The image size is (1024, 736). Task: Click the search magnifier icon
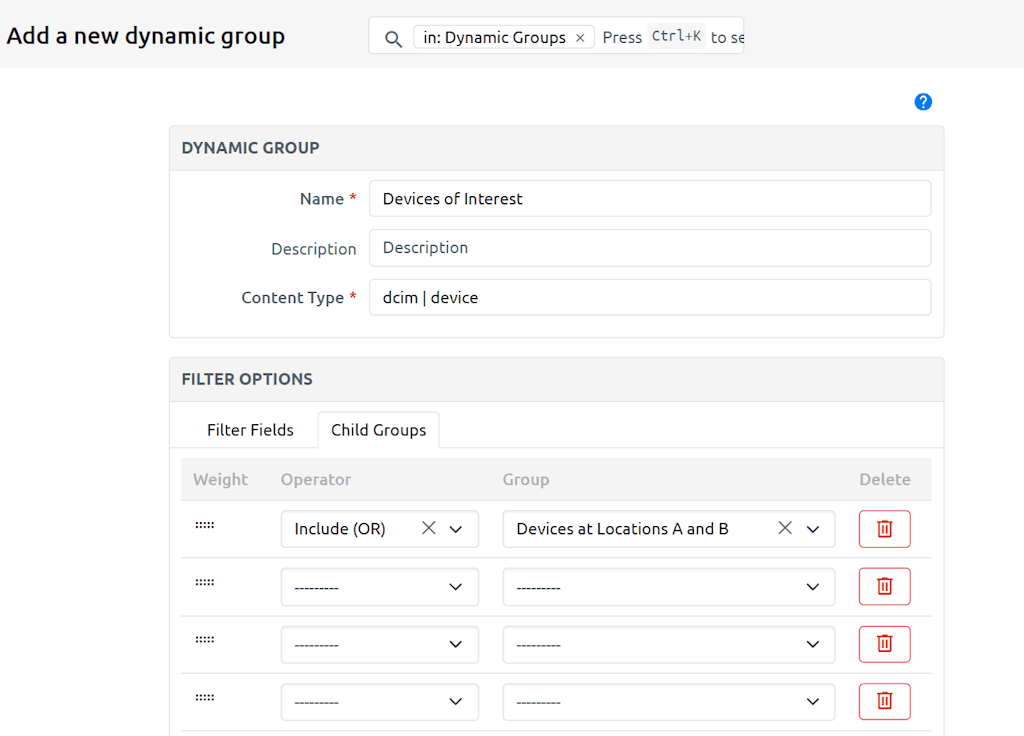(390, 37)
